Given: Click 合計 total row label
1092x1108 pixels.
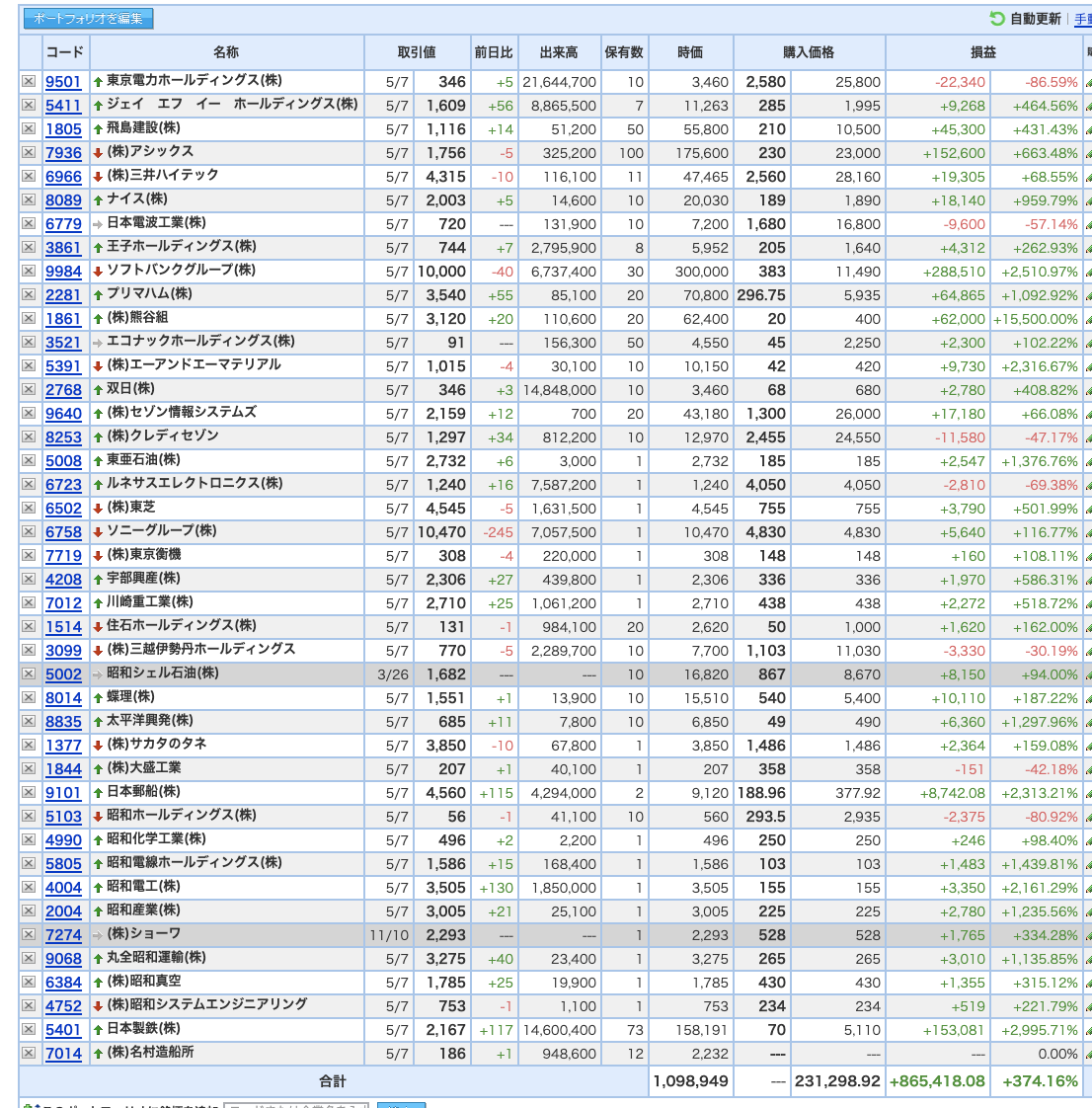Looking at the screenshot, I should [333, 1081].
